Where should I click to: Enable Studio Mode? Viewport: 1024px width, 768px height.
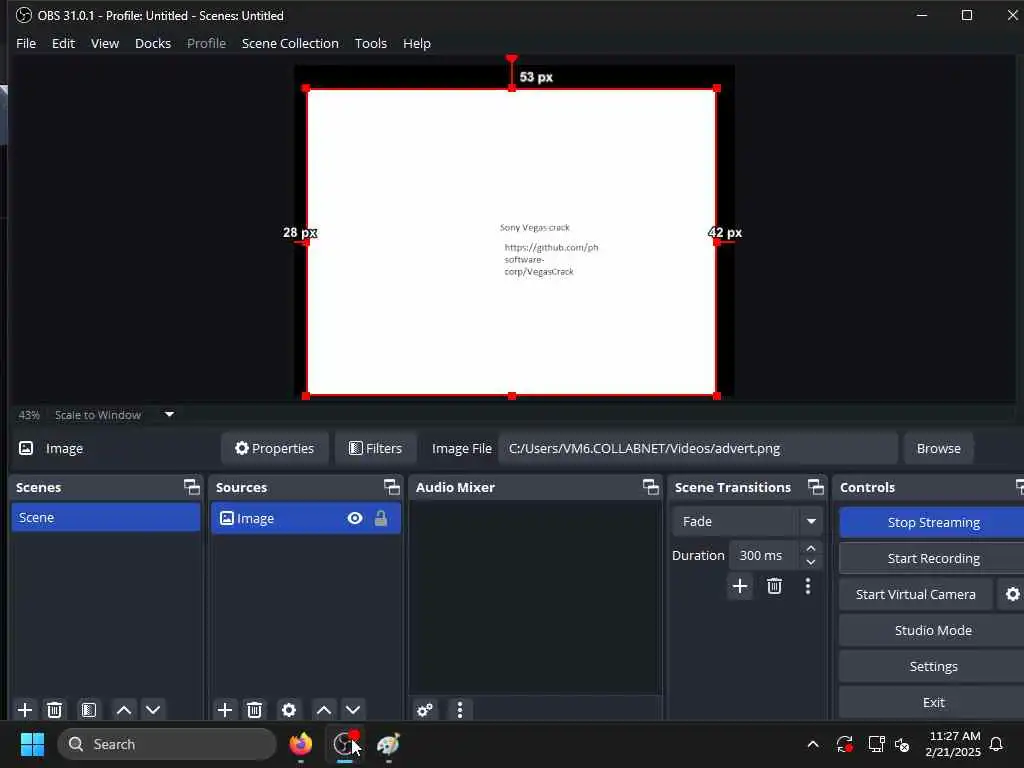pos(933,630)
